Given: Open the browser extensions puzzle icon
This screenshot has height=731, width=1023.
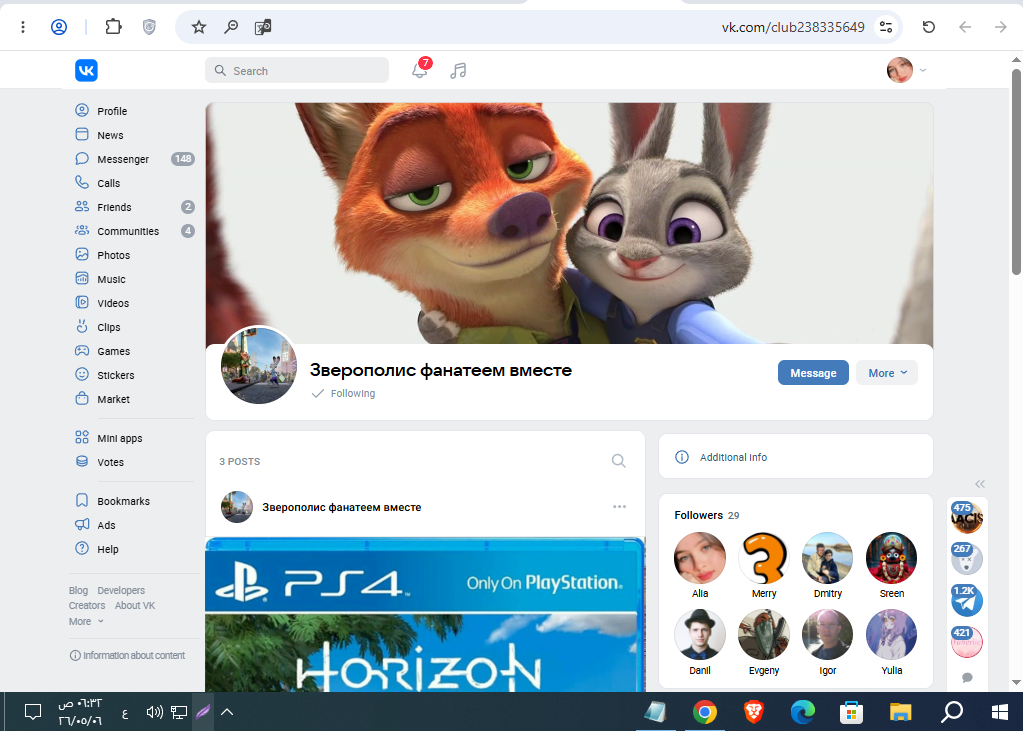Looking at the screenshot, I should coord(114,27).
